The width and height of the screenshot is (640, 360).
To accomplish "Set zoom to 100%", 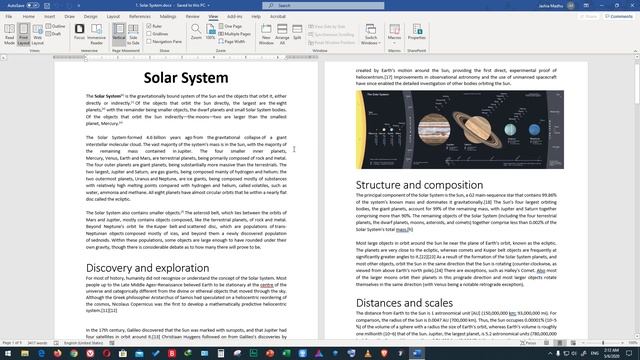I will (210, 32).
